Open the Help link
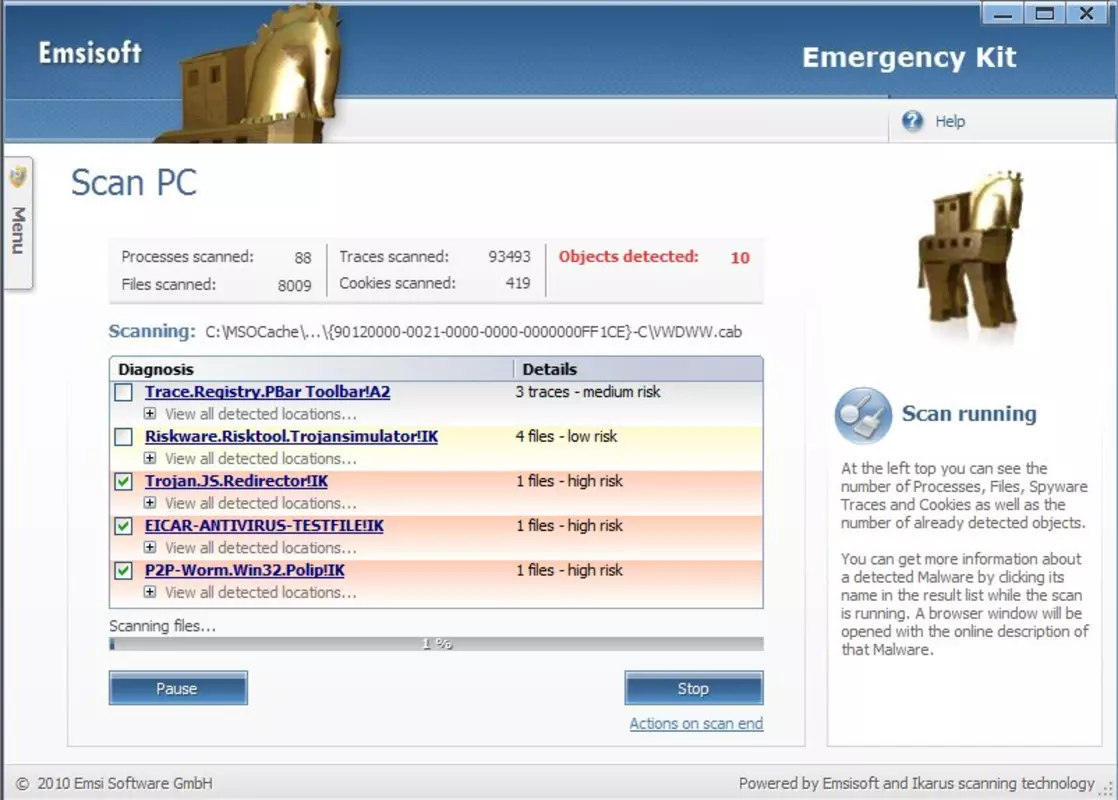The image size is (1118, 800). point(950,121)
